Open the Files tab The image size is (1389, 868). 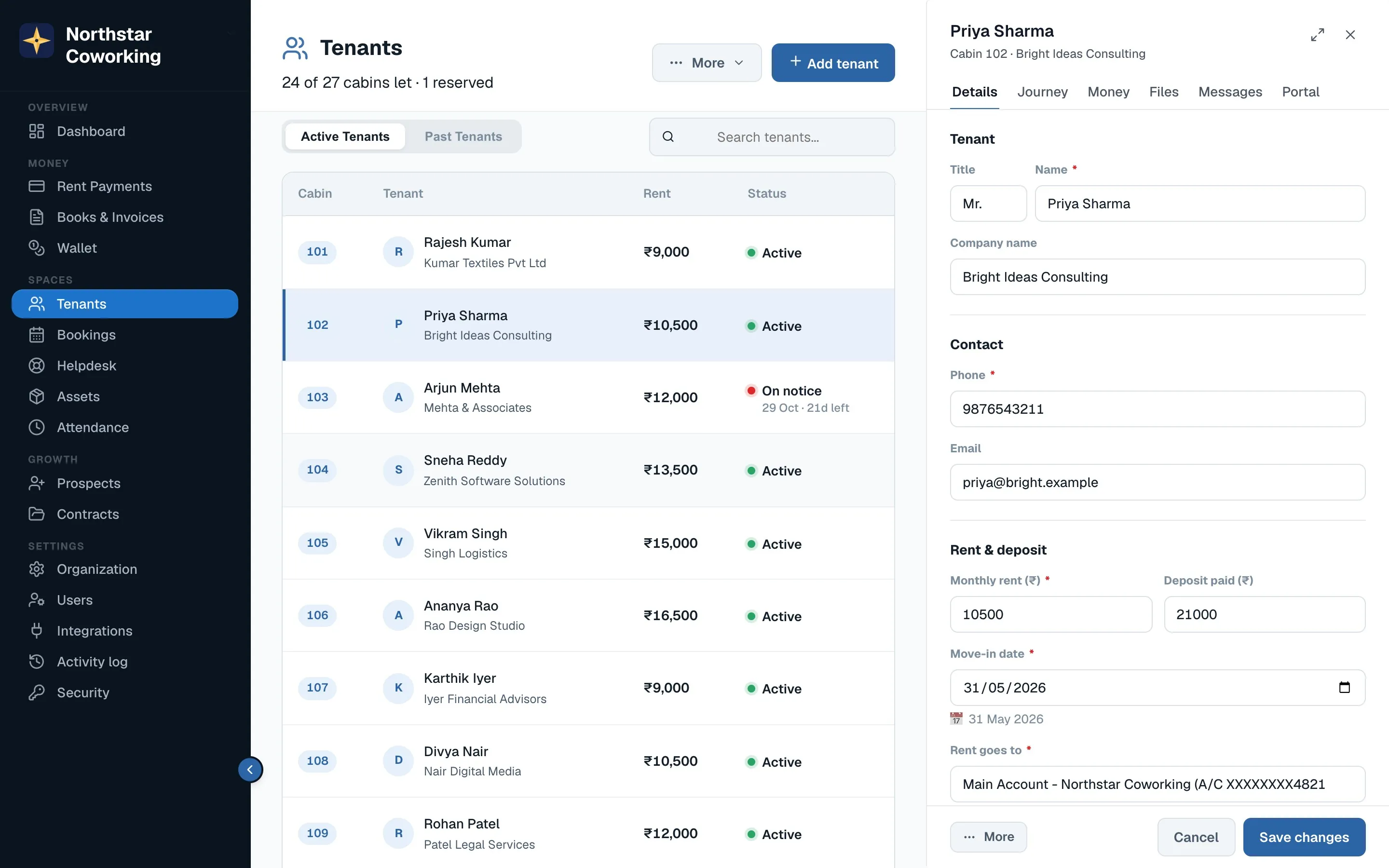[1163, 92]
